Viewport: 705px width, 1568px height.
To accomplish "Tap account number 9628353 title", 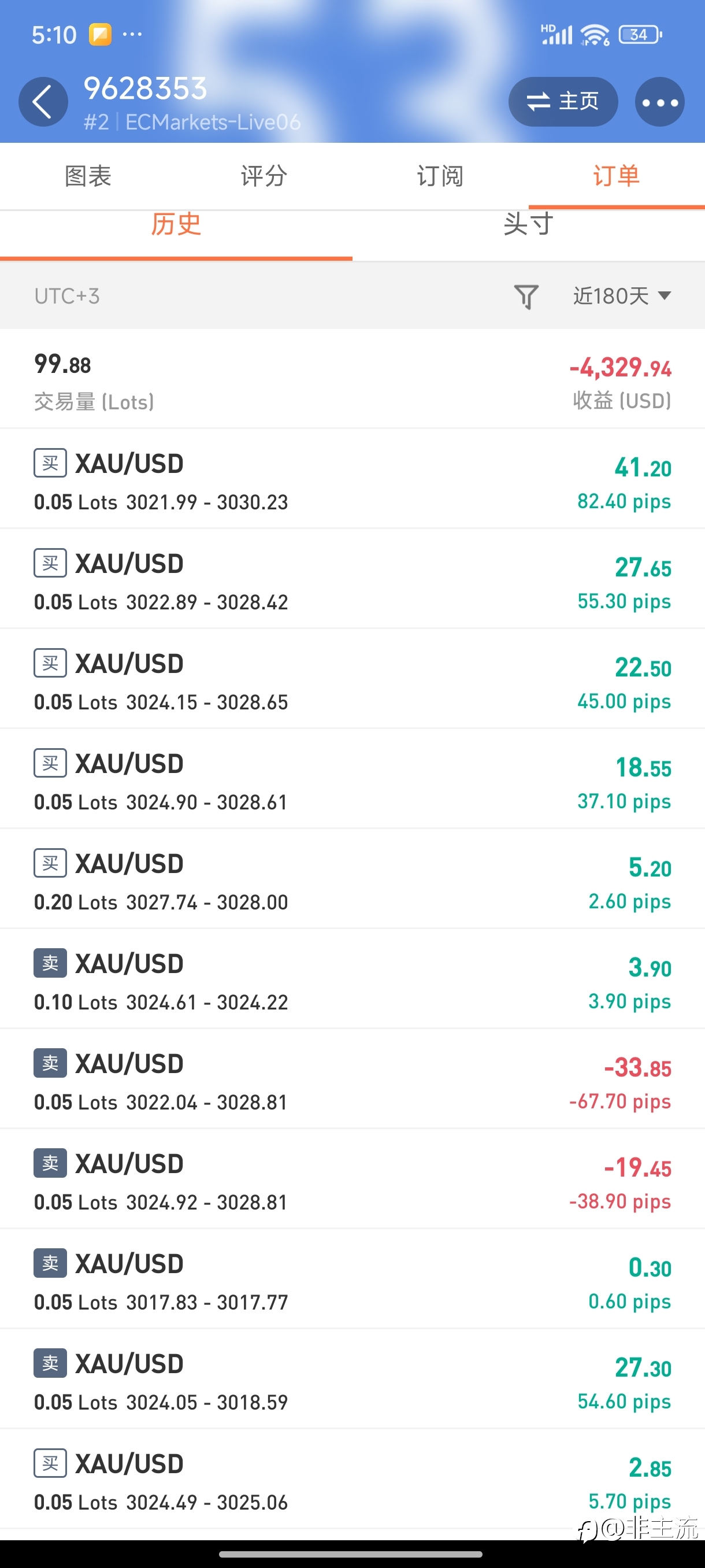I will tap(146, 89).
